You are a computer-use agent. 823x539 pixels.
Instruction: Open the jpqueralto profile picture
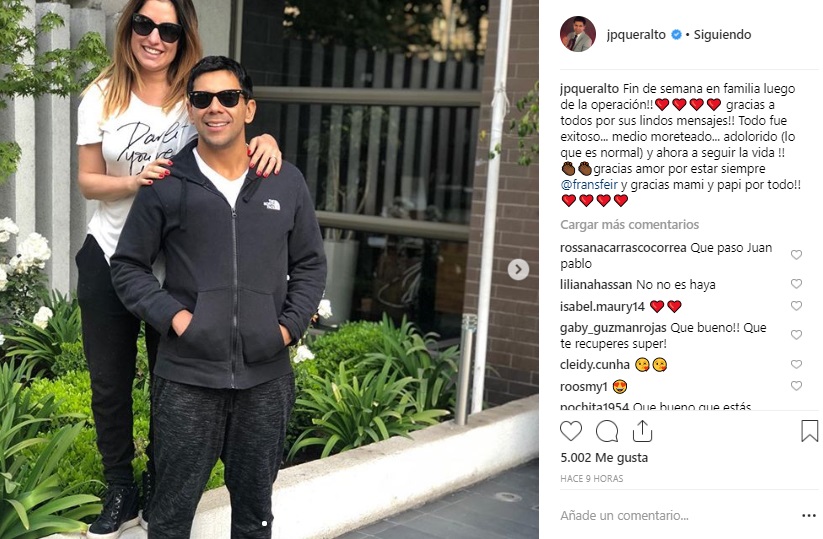click(x=578, y=34)
